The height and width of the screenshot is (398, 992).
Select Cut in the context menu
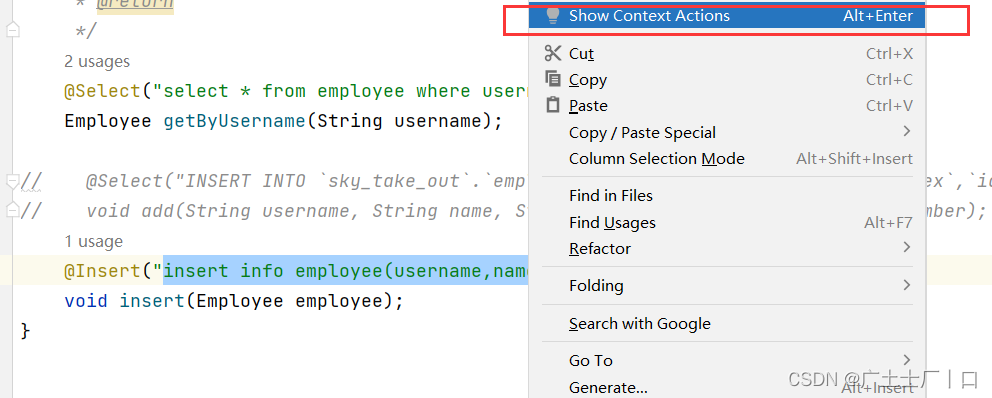[x=727, y=54]
